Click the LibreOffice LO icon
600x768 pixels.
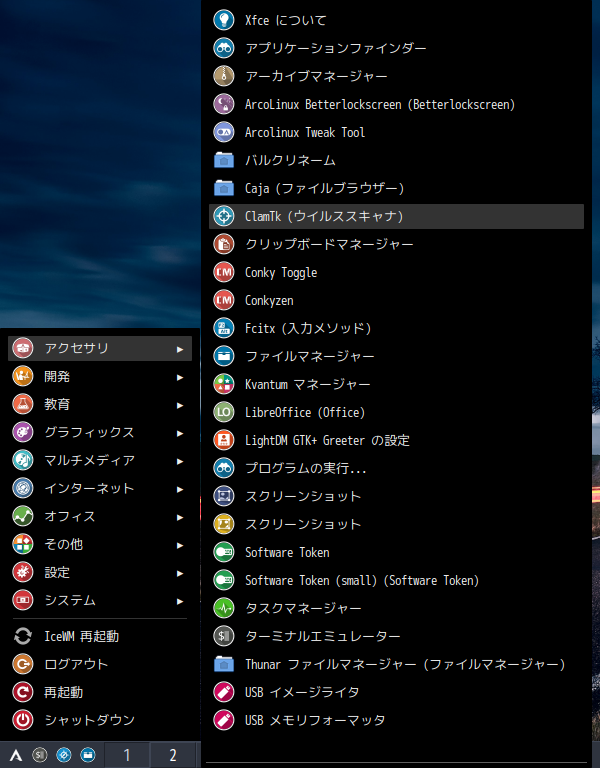point(224,412)
